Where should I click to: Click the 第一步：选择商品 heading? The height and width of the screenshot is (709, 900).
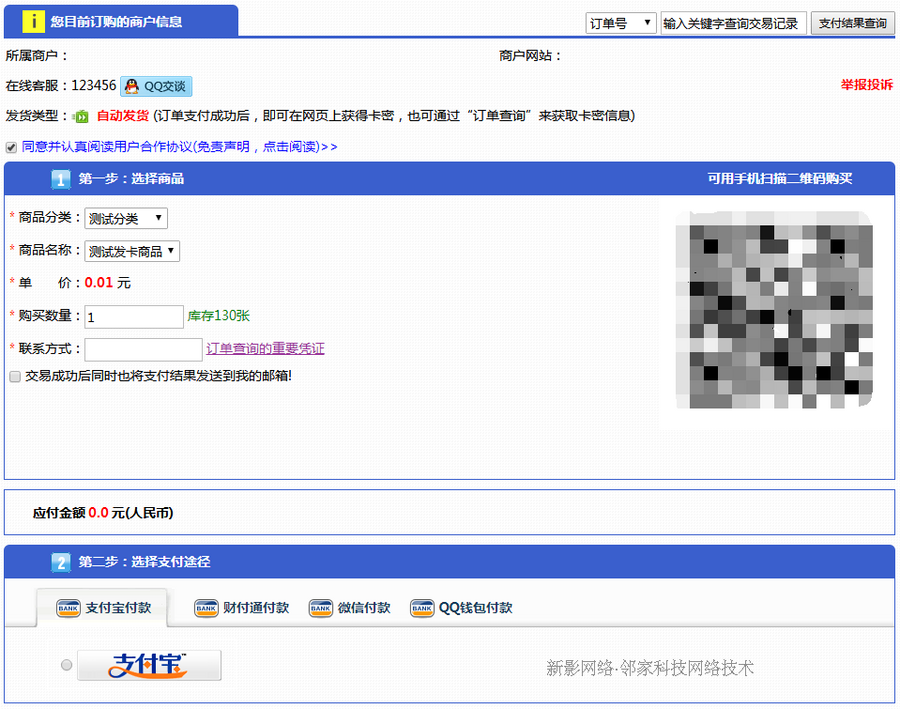pyautogui.click(x=131, y=179)
